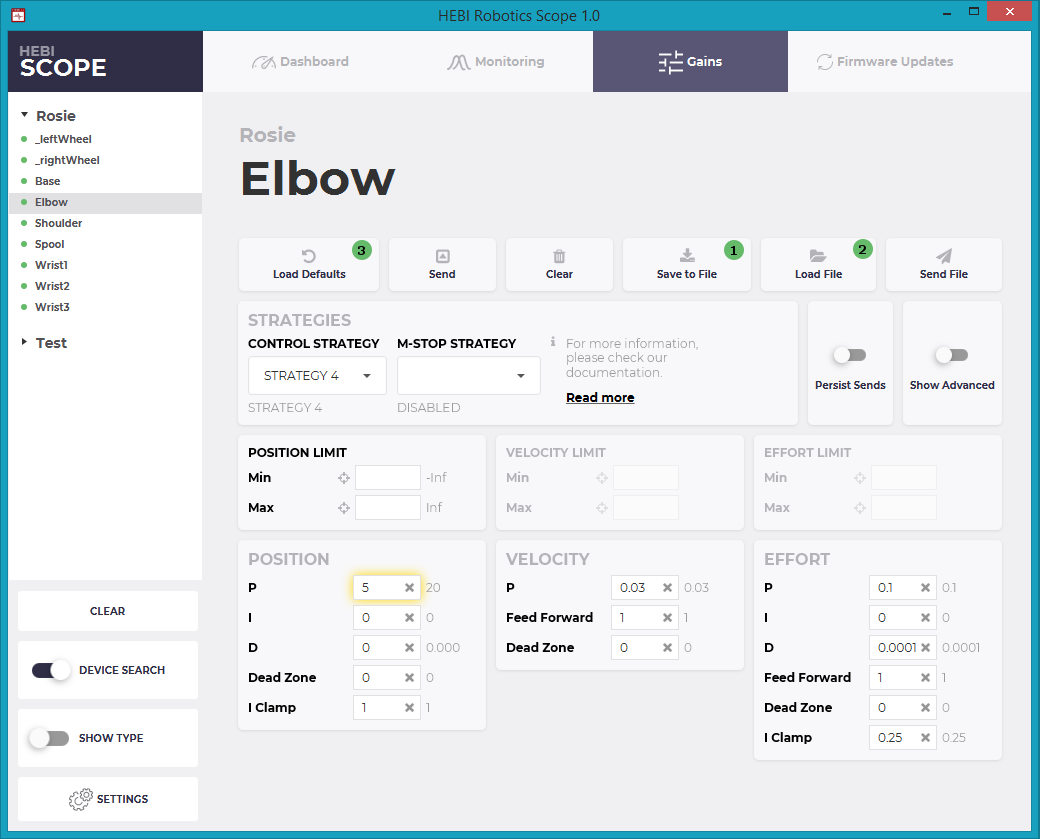
Task: Select the Shoulder module in the sidebar
Action: tap(58, 223)
